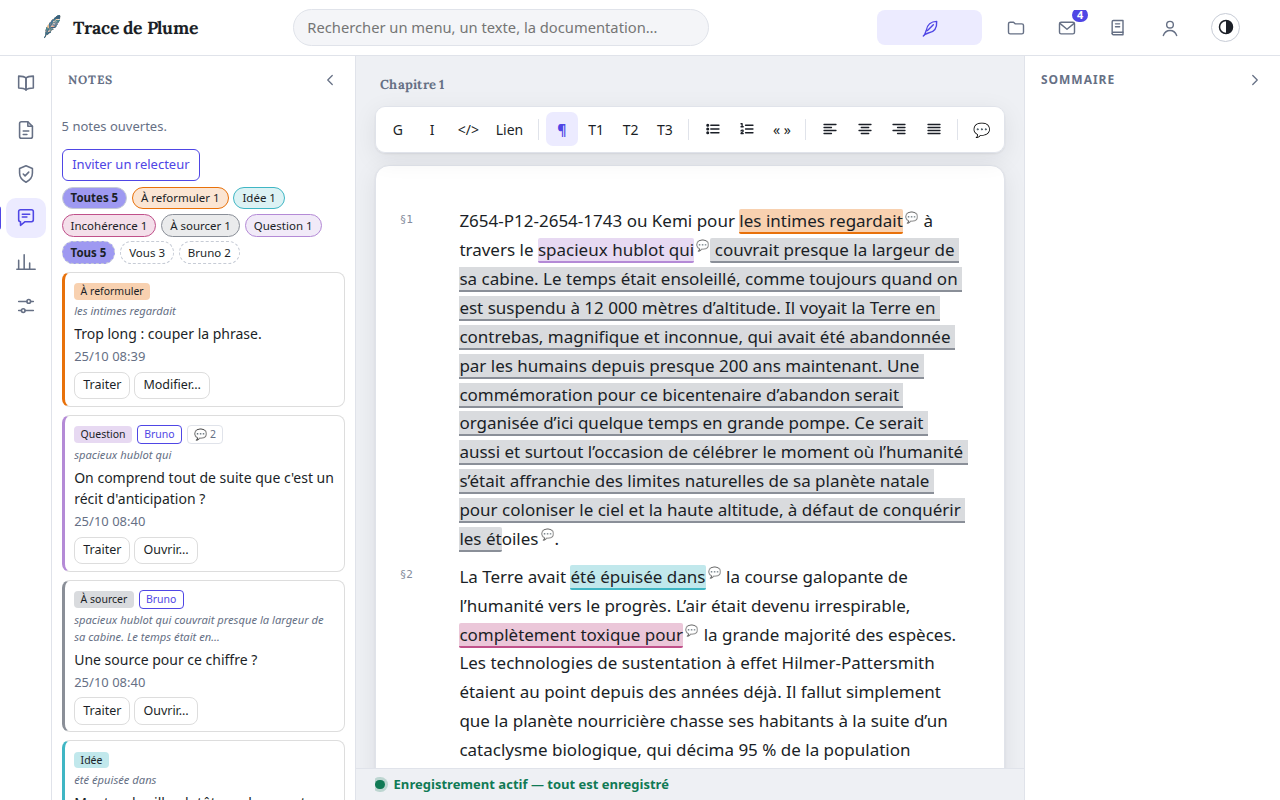The width and height of the screenshot is (1280, 800).
Task: Apply T2 heading style
Action: point(630,129)
